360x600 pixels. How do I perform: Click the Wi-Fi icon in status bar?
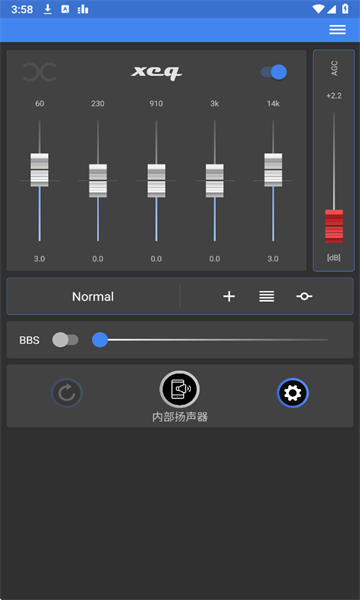coord(318,9)
